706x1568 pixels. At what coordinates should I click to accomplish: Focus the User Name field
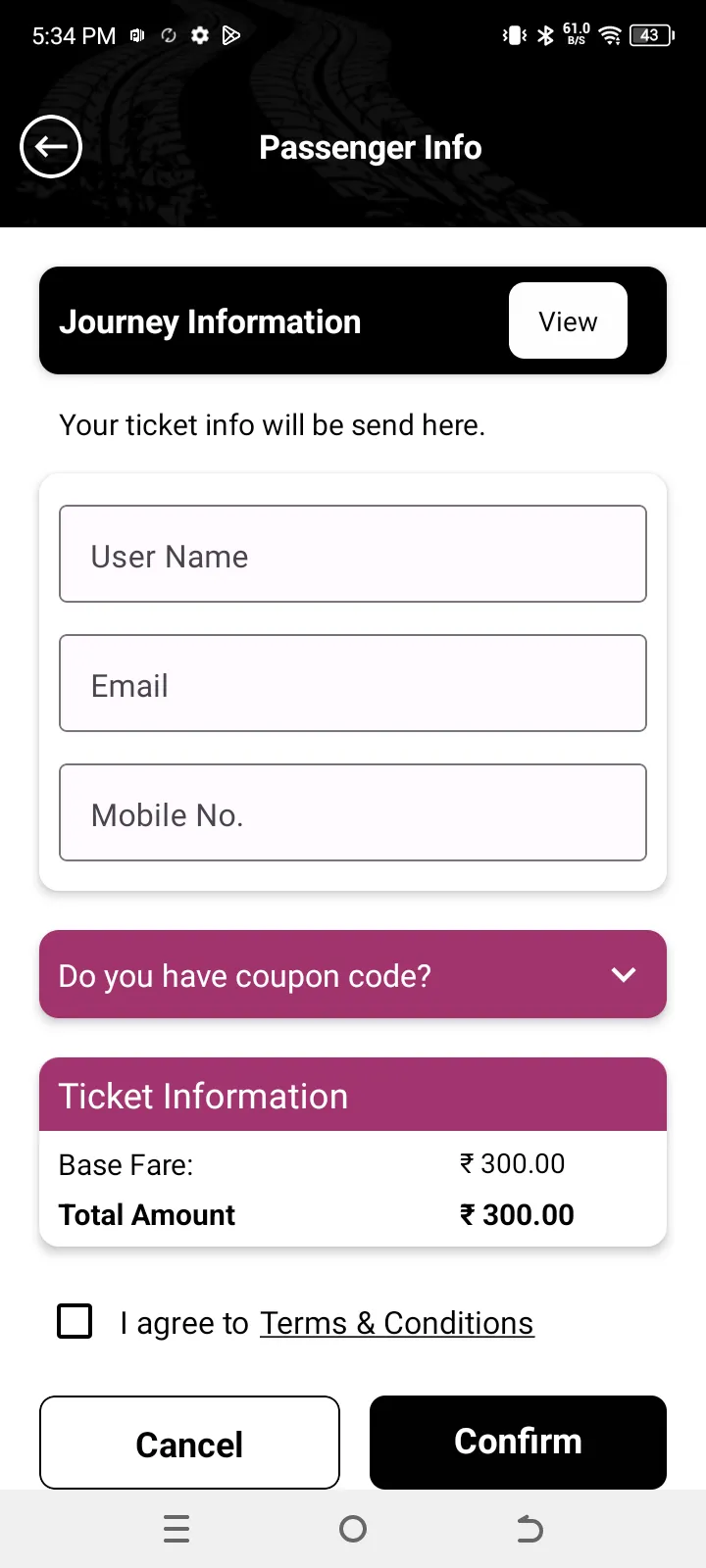(353, 554)
